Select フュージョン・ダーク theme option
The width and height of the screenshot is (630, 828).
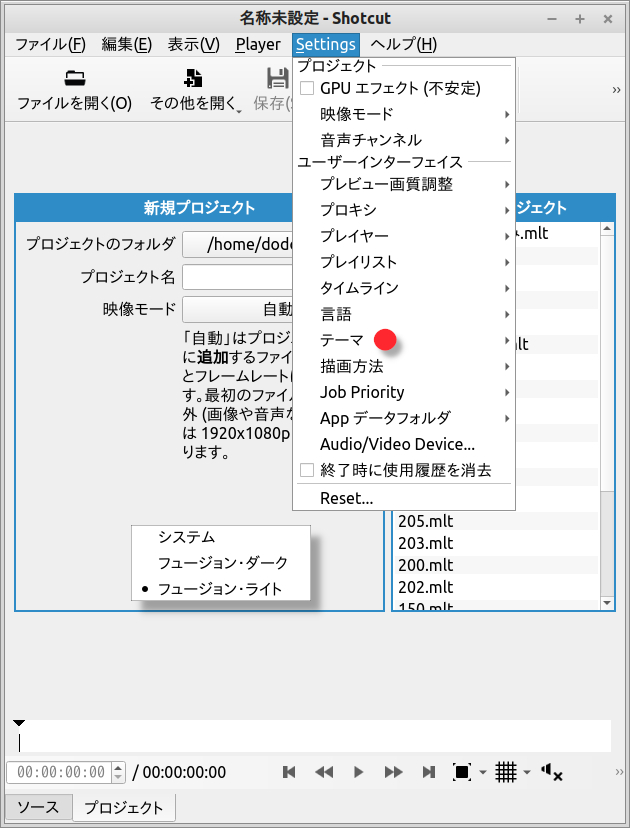(222, 563)
